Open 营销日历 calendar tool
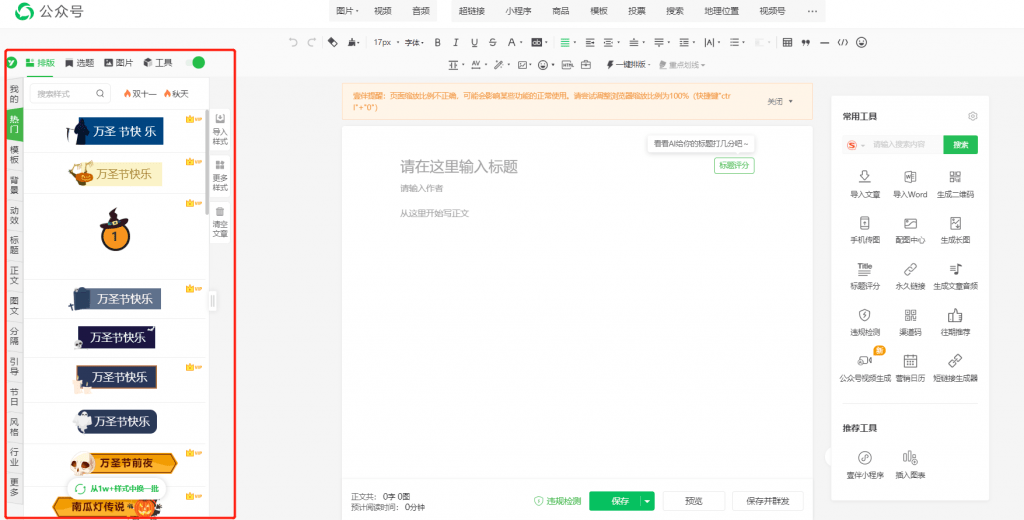This screenshot has width=1024, height=520. click(910, 367)
